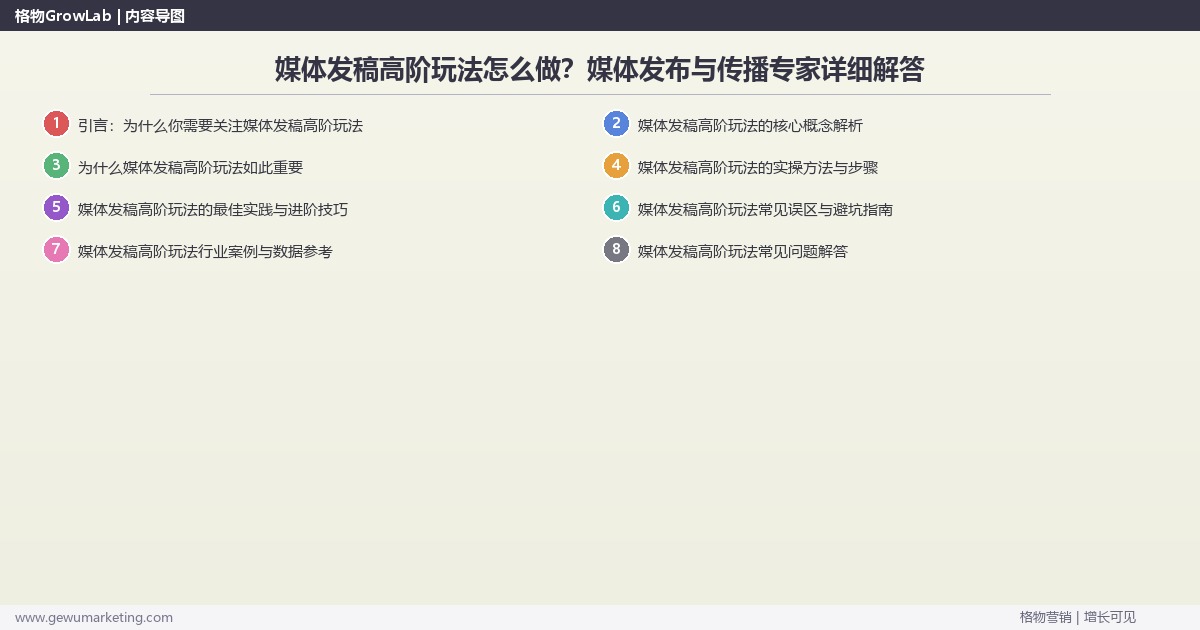Click the blue number 2 circle badge
This screenshot has width=1200, height=630.
click(x=616, y=124)
